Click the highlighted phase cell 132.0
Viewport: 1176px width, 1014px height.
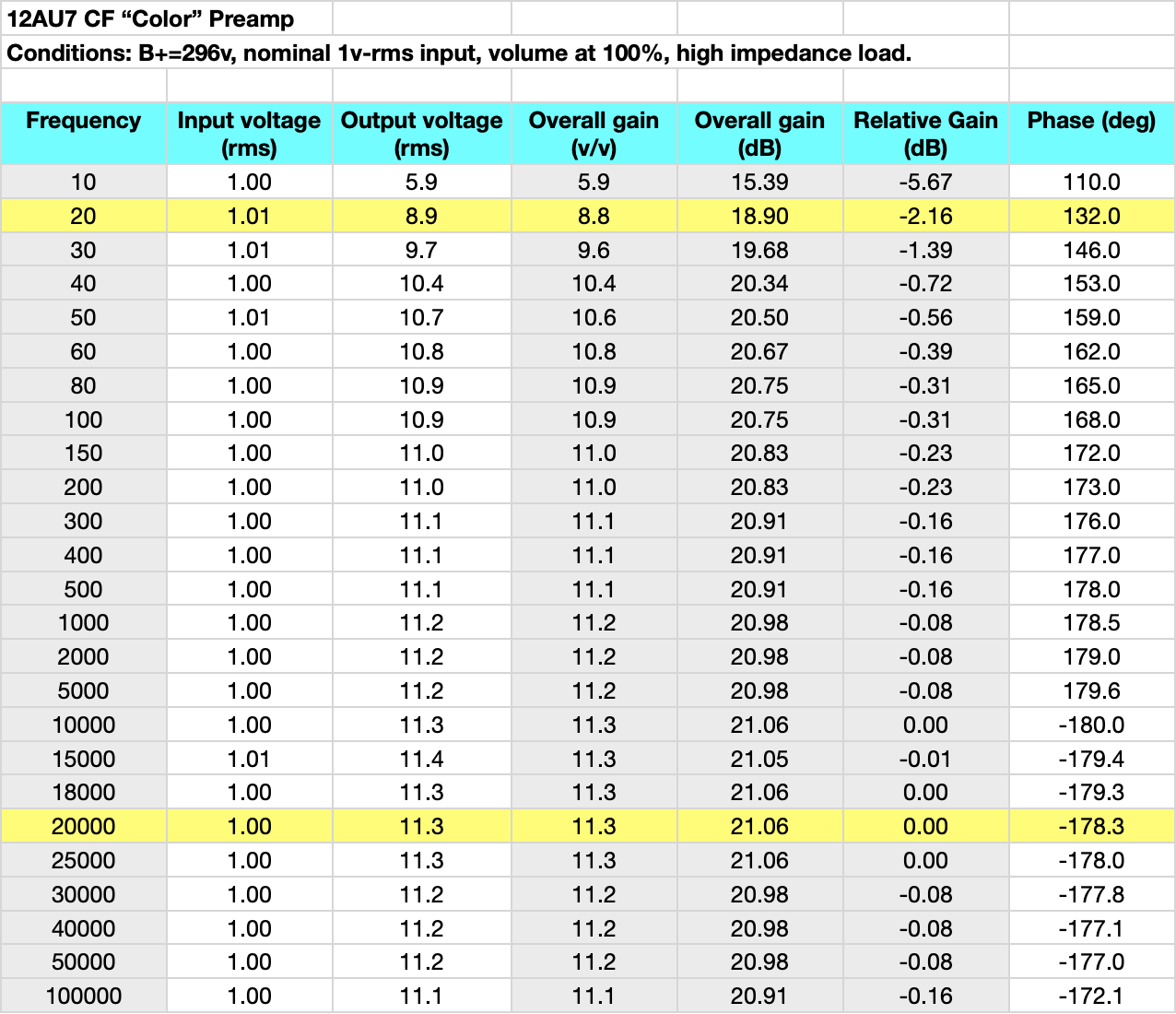1091,216
